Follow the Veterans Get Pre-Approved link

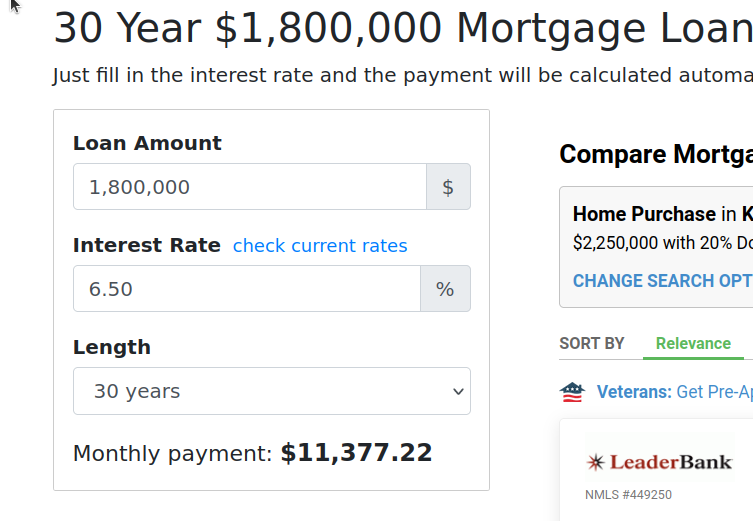674,392
